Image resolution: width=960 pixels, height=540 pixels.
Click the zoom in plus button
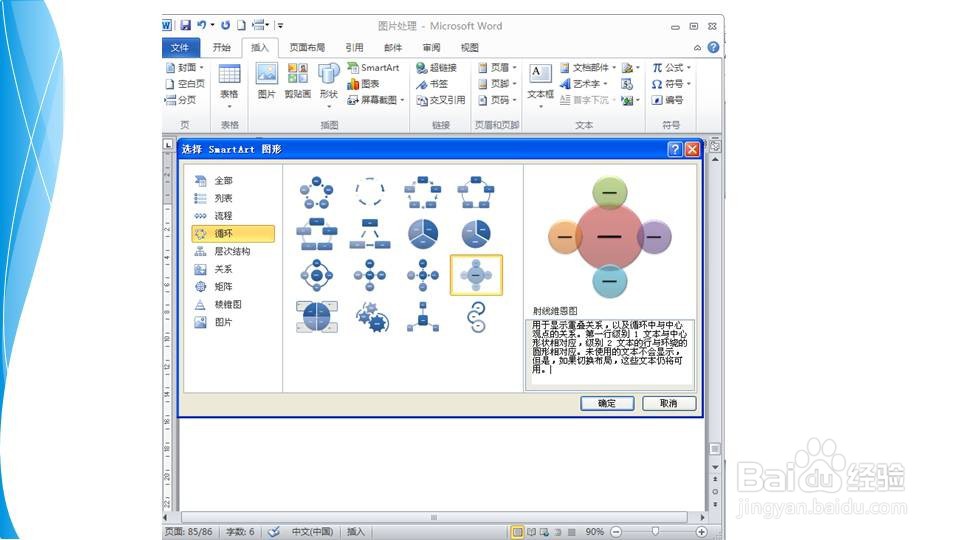tap(702, 532)
